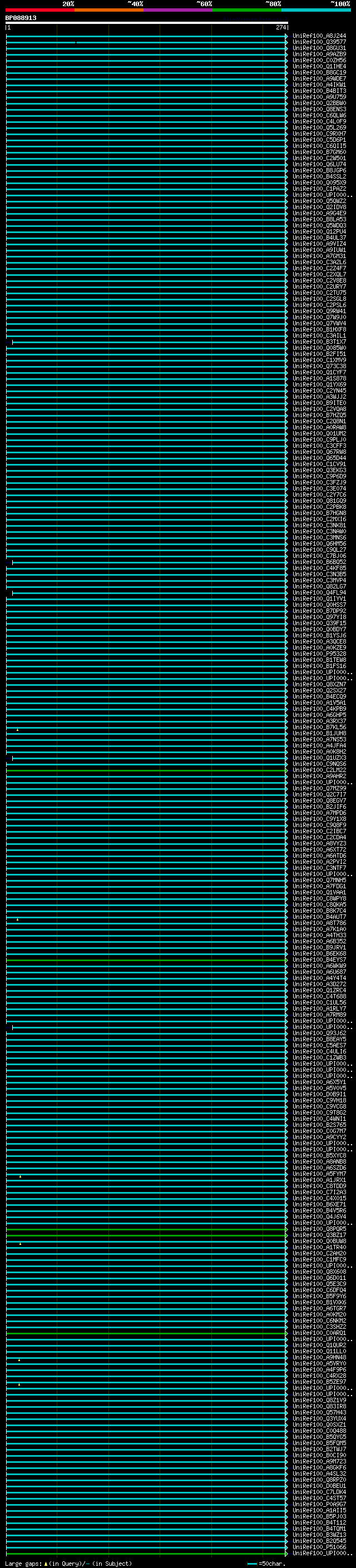Select hit label UniRef100_A8T786
This screenshot has height=1568, width=356.
click(x=319, y=923)
